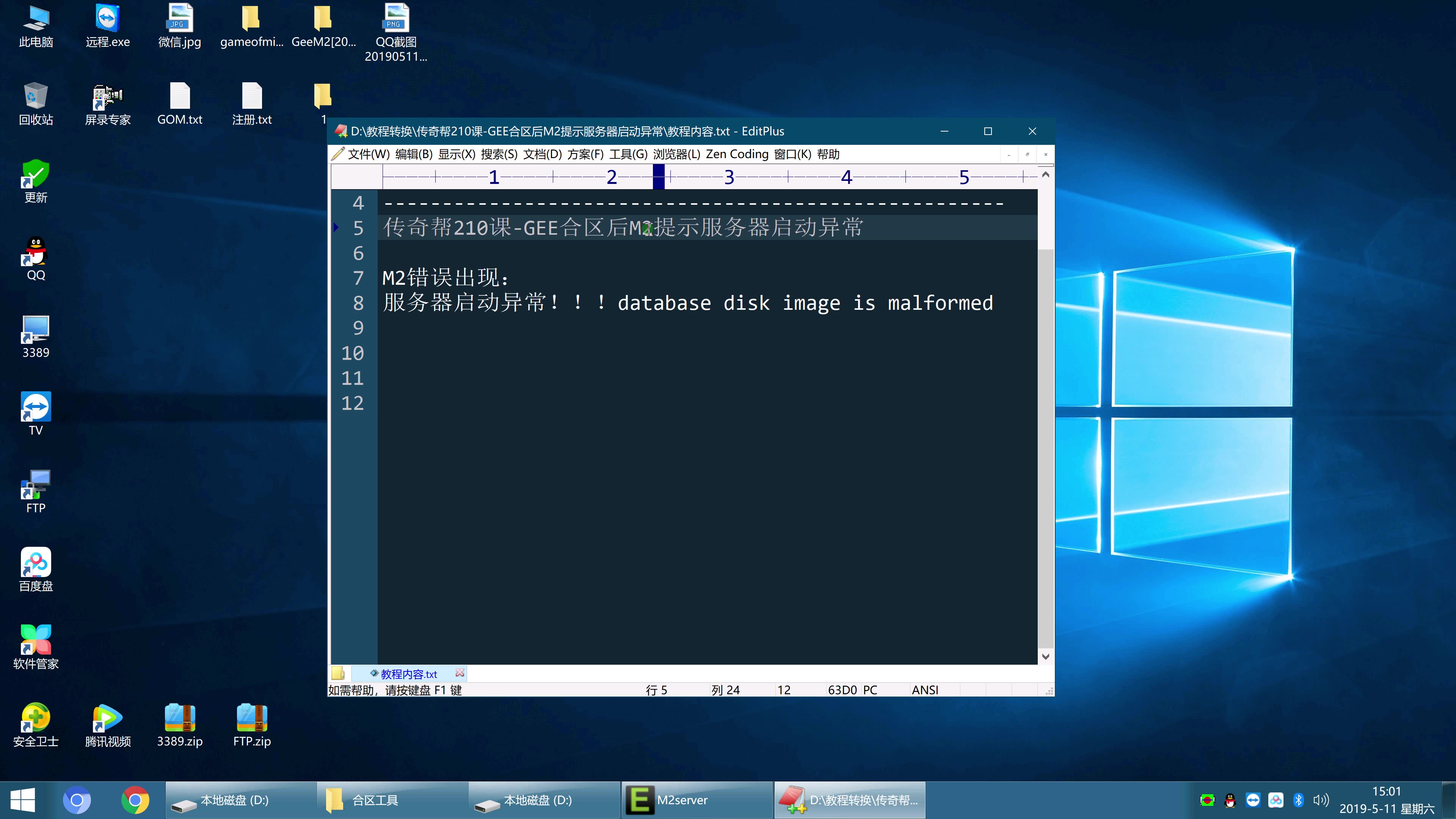Select 注册.txt file on desktop
The image size is (1456, 819).
tap(251, 104)
